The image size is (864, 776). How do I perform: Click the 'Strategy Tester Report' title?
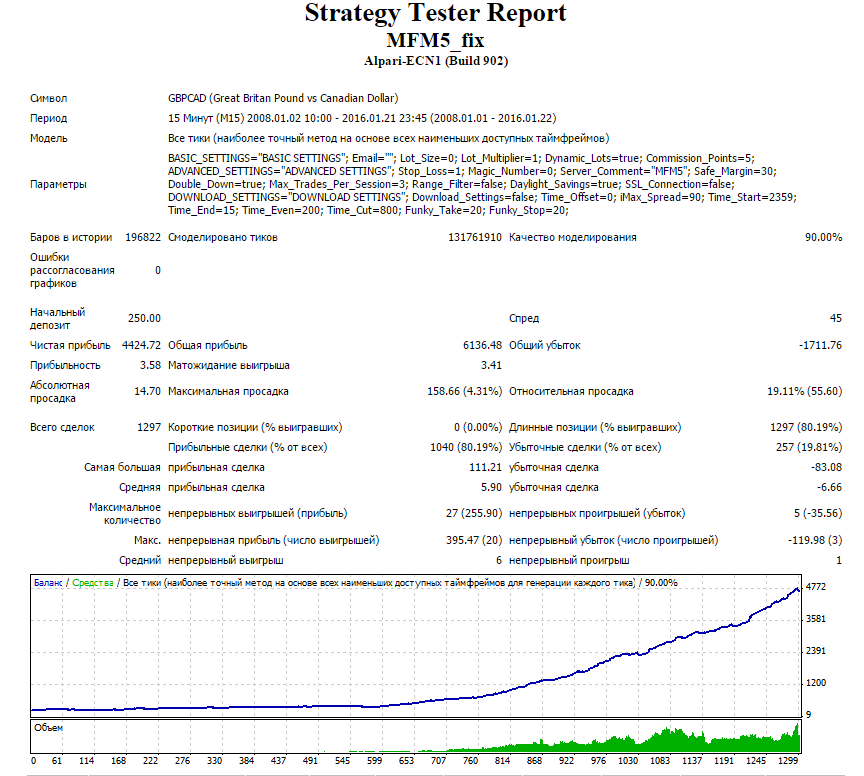point(435,14)
